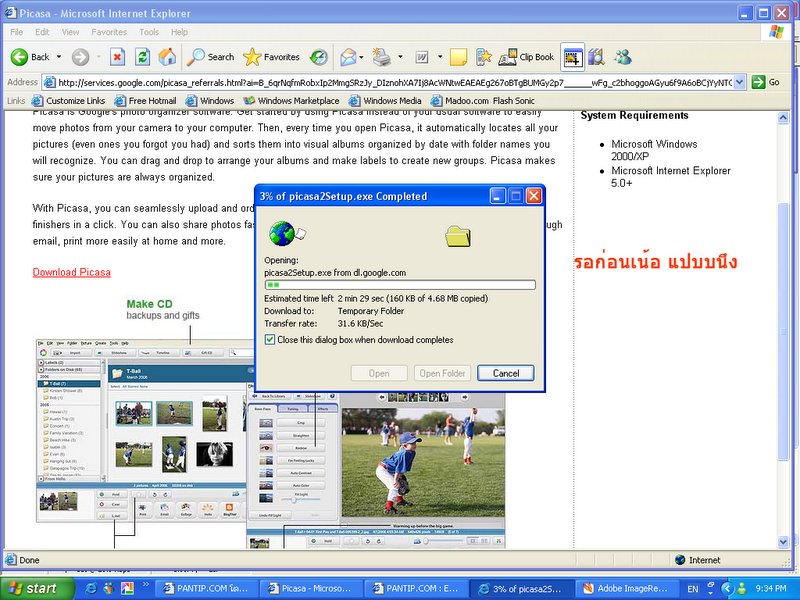Open Free Hotmail link

click(145, 101)
